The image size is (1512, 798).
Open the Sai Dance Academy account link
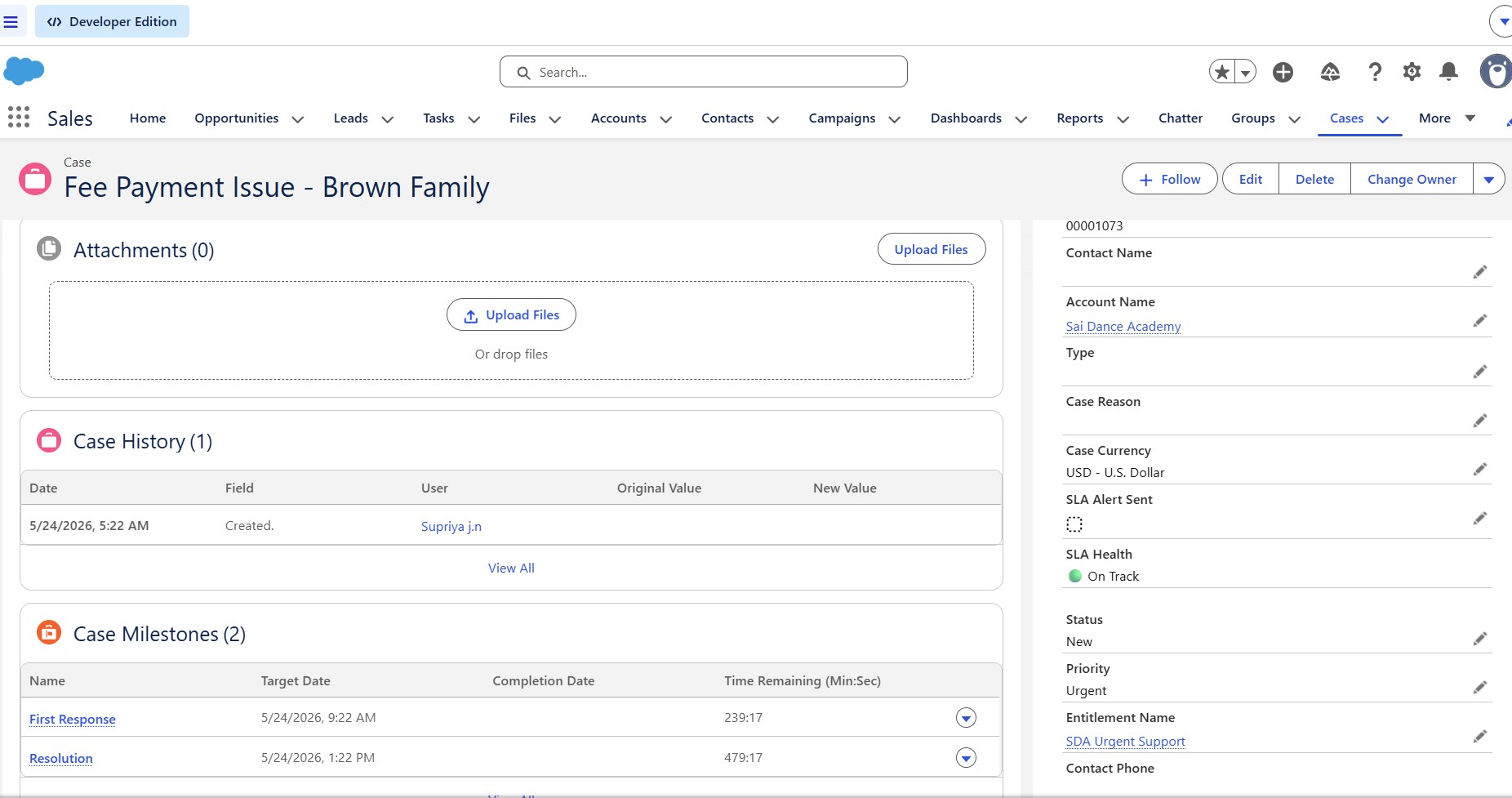pyautogui.click(x=1123, y=326)
